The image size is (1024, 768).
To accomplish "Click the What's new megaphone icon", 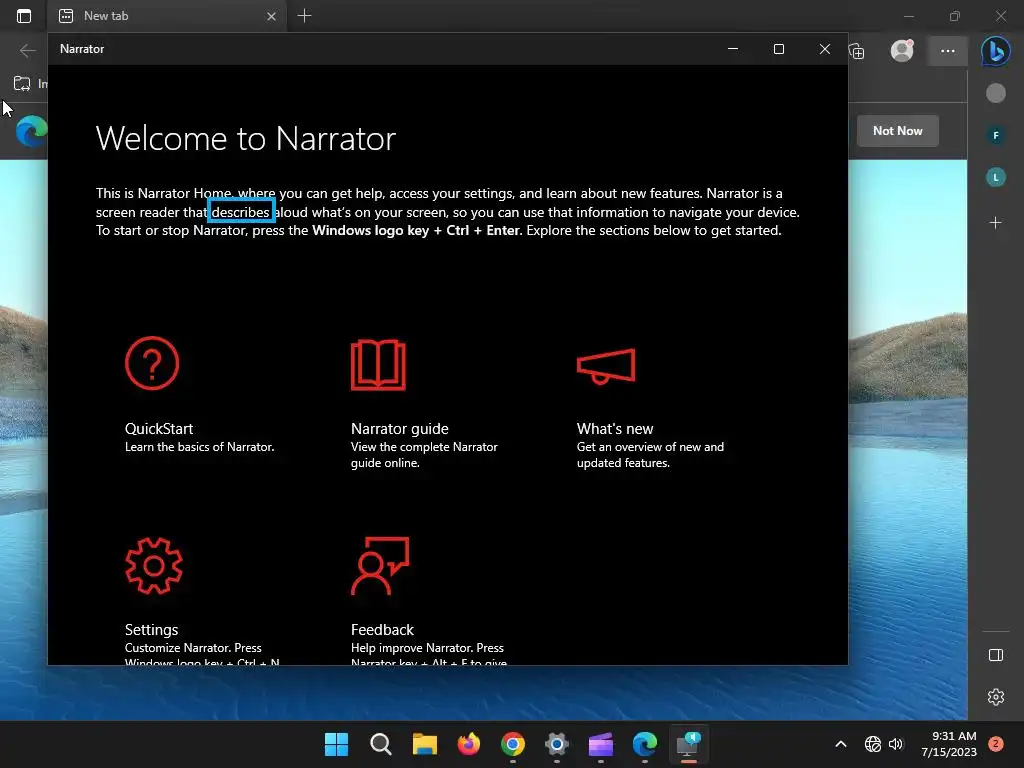I will click(x=606, y=366).
